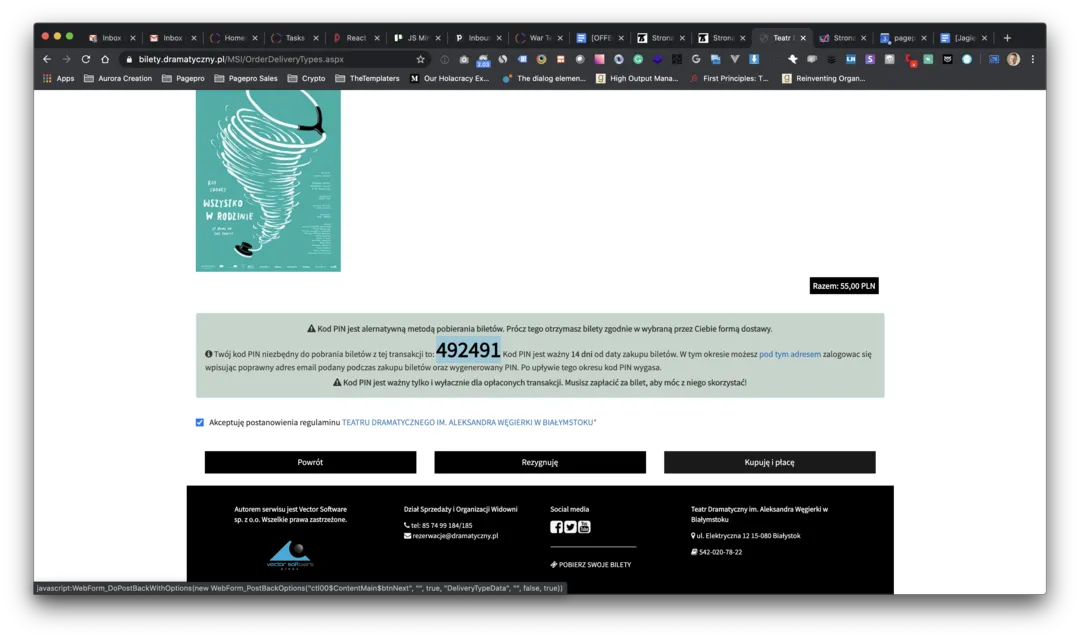
Task: Open the Crypto bookmarks folder
Action: coord(307,78)
